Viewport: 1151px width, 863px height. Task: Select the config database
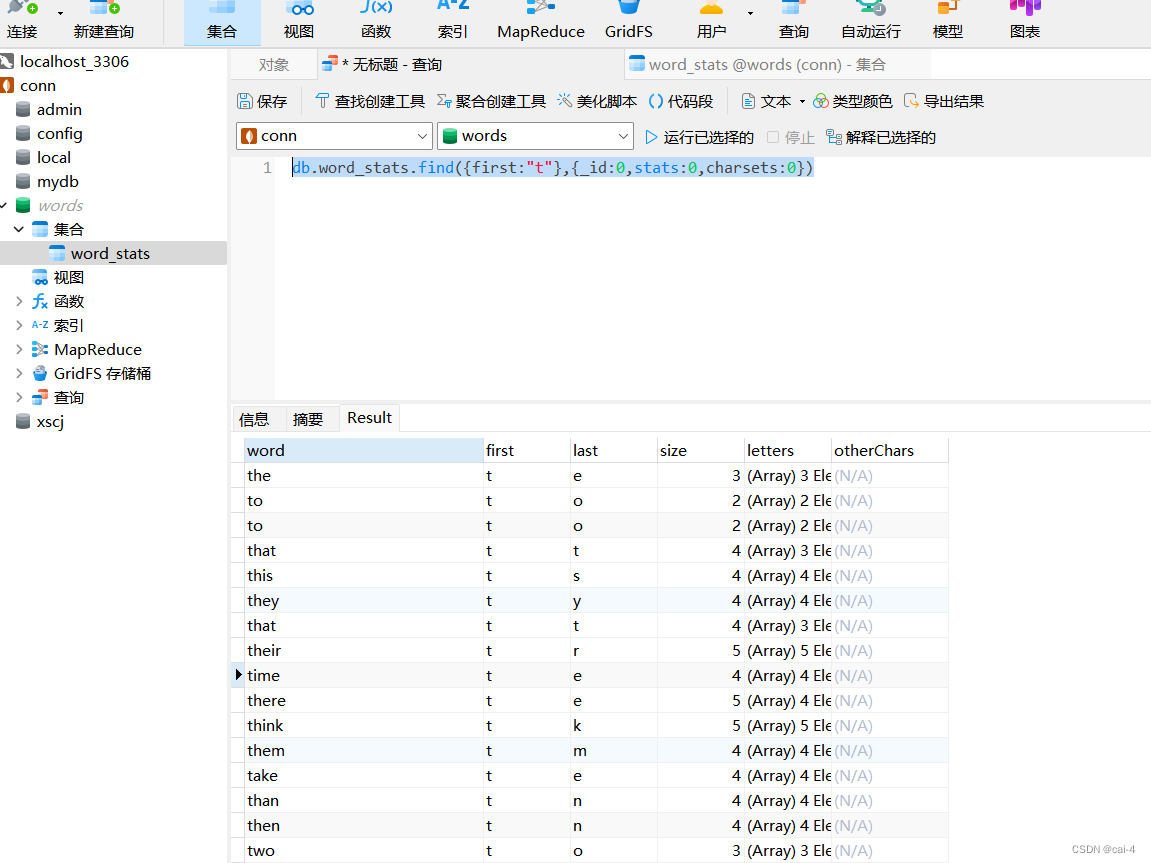coord(59,134)
